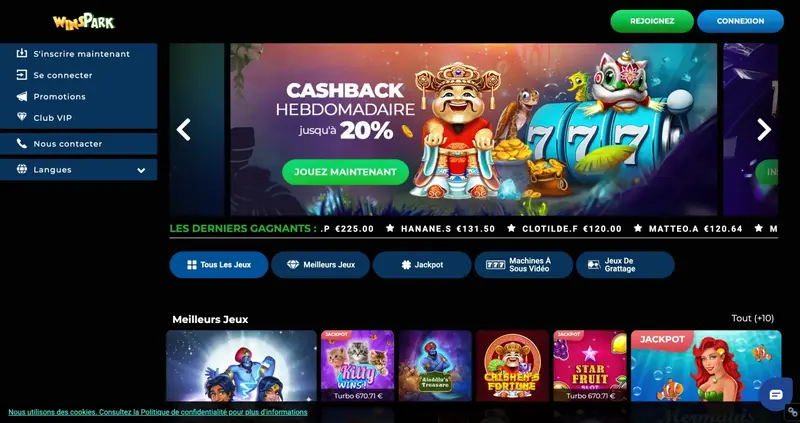Click the S'inscrire maintenant download icon

coord(22,53)
